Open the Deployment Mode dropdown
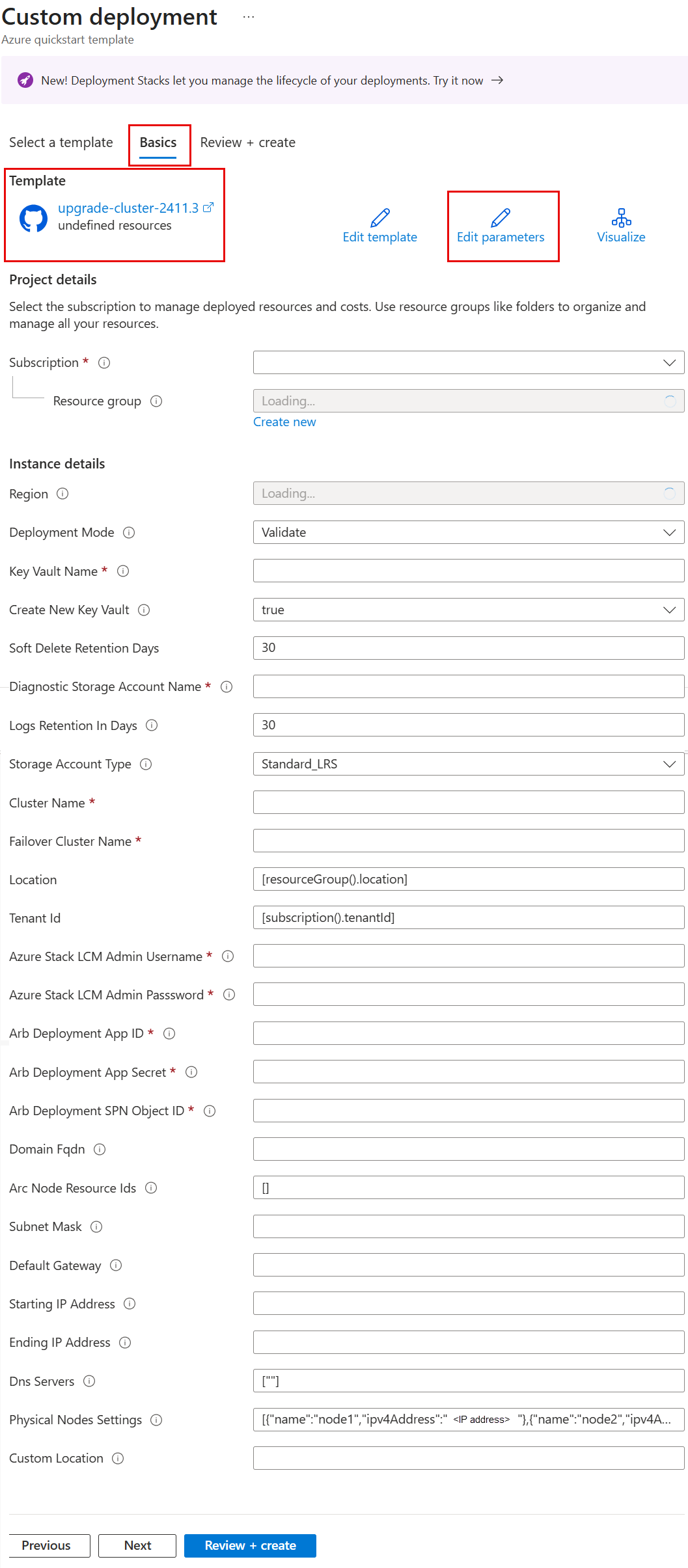This screenshot has height=1568, width=688. tap(468, 532)
